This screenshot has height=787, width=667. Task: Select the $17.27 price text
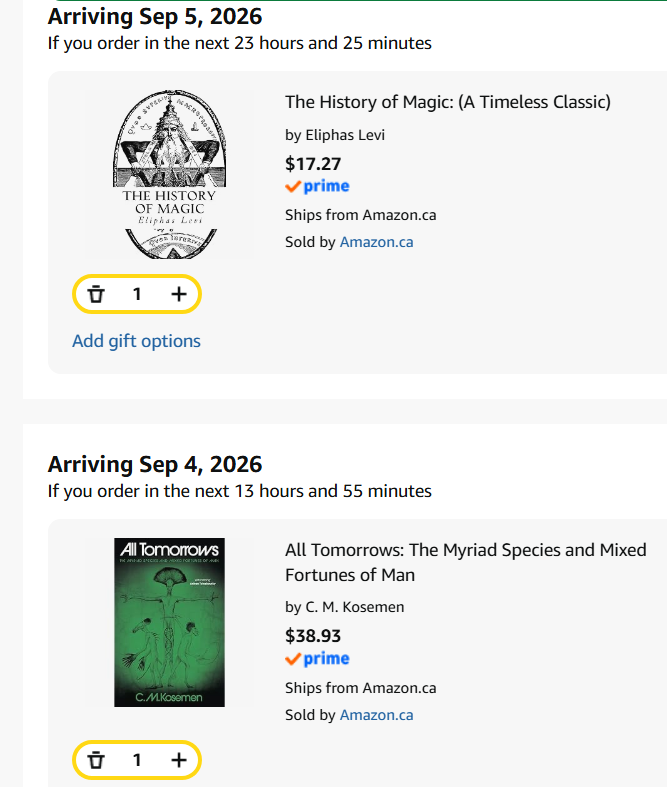point(313,164)
